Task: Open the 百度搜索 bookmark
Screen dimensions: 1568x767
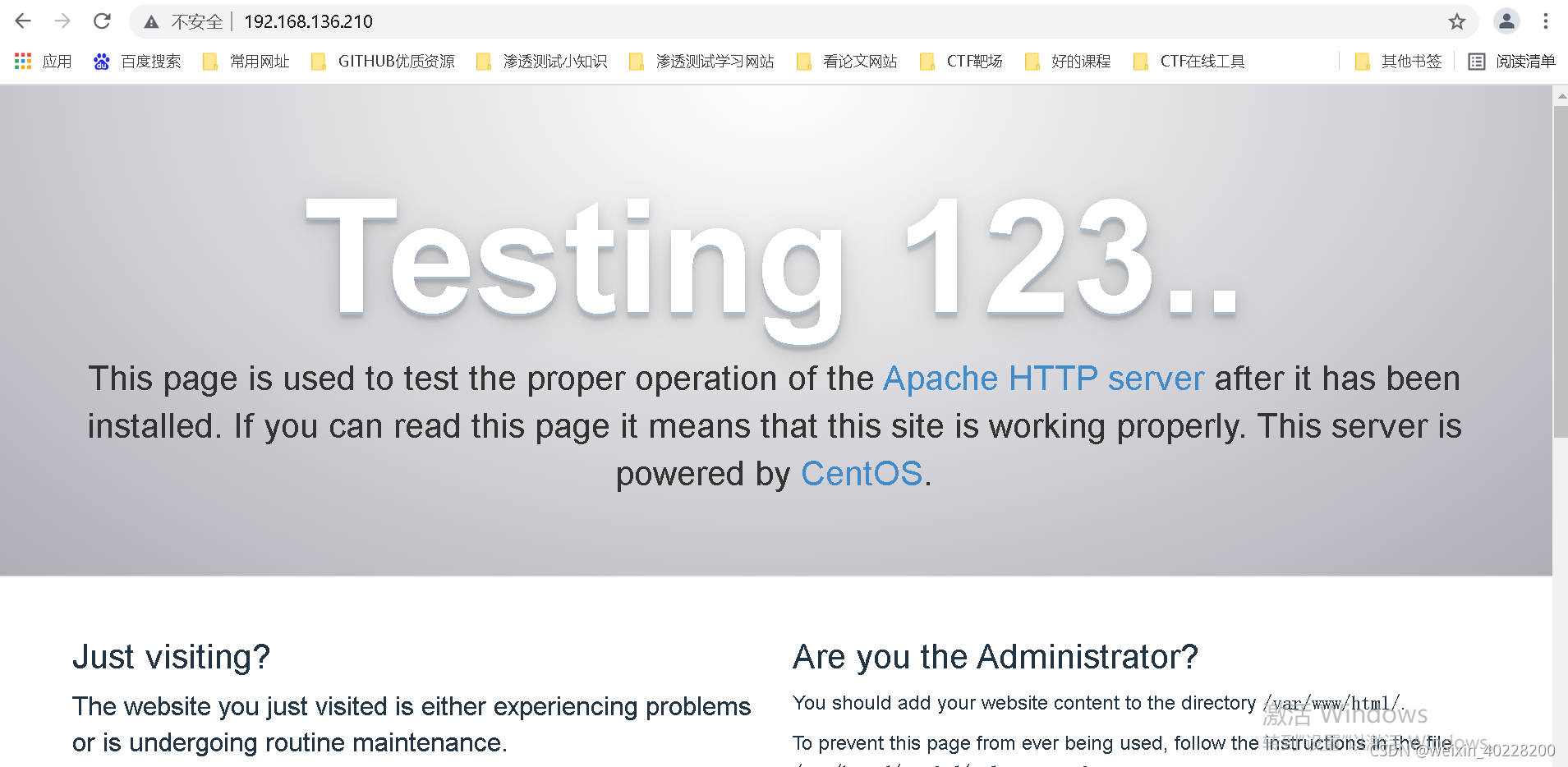Action: [137, 62]
